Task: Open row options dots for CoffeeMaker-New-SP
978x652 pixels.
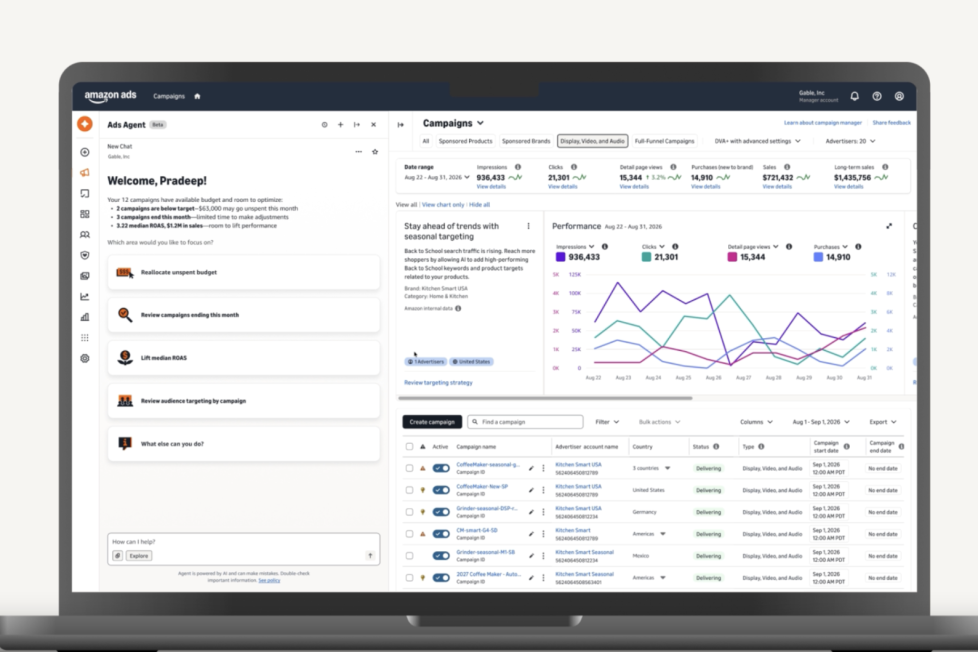Action: (543, 490)
